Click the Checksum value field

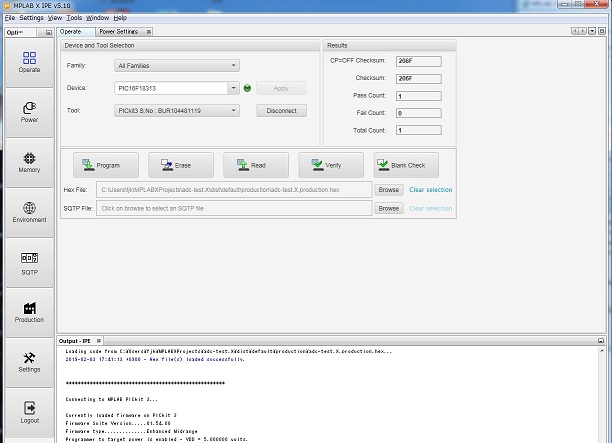[x=419, y=79]
